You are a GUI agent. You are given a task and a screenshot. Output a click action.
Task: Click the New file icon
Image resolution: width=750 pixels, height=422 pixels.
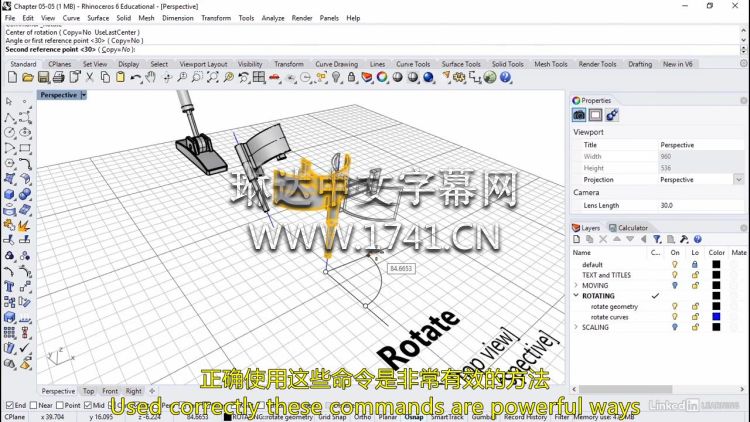click(12, 77)
